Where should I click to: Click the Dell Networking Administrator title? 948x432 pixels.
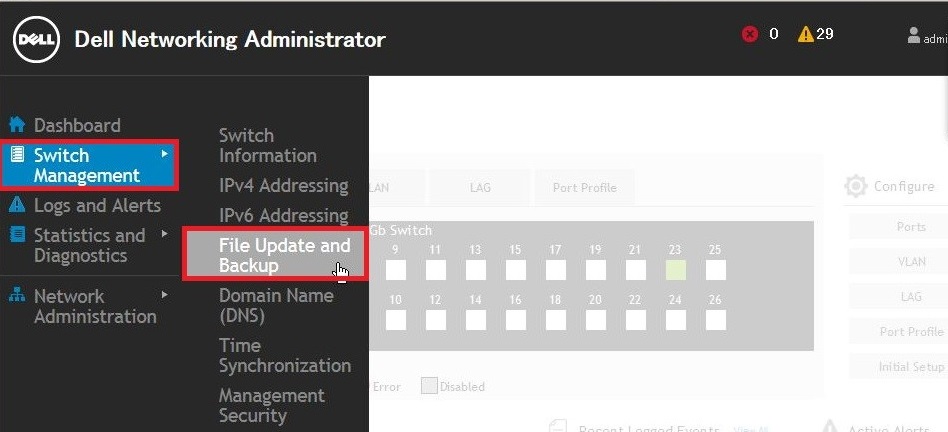click(x=230, y=40)
